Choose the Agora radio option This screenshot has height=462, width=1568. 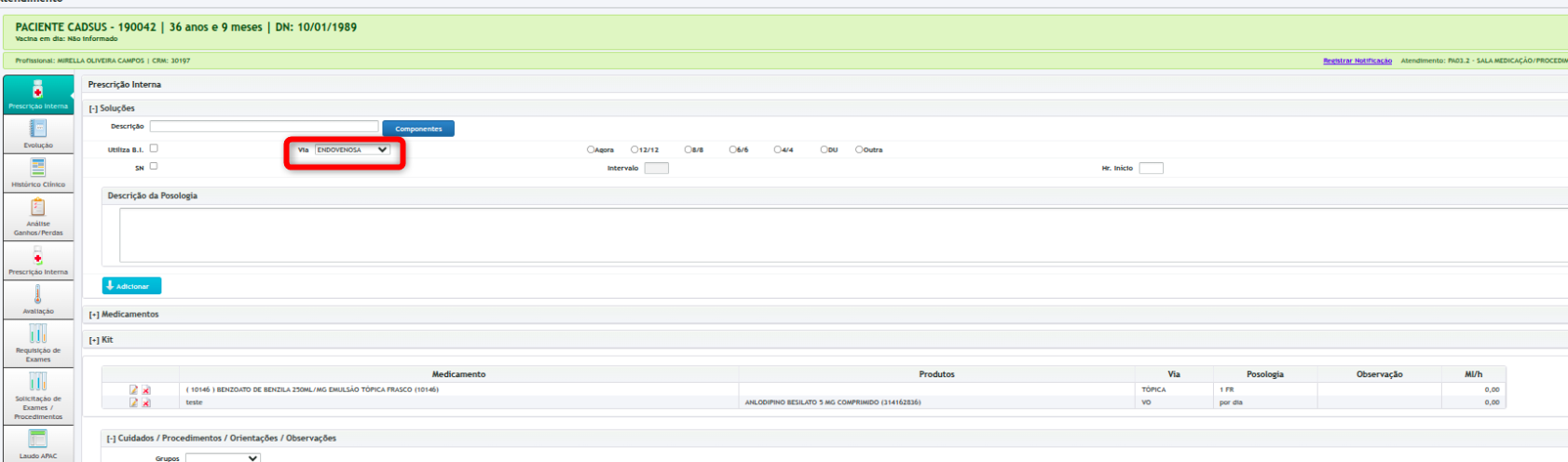point(591,150)
